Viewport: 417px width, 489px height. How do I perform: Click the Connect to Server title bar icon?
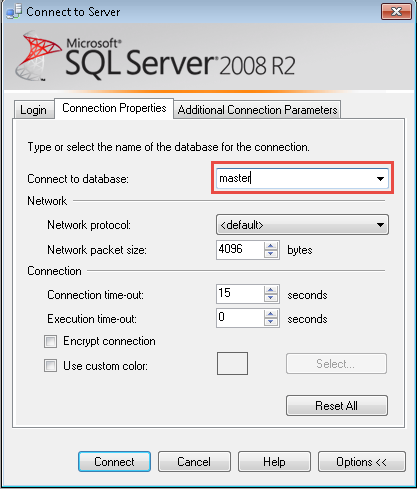(x=14, y=11)
